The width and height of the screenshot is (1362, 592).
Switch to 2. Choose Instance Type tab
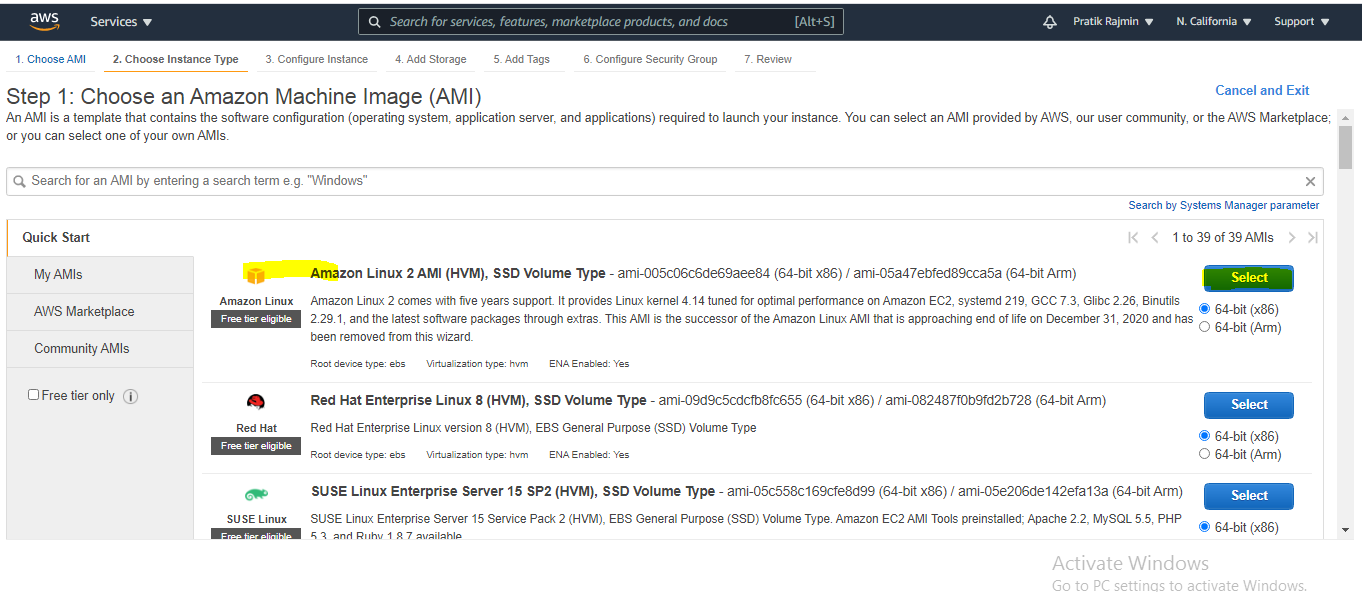[175, 59]
